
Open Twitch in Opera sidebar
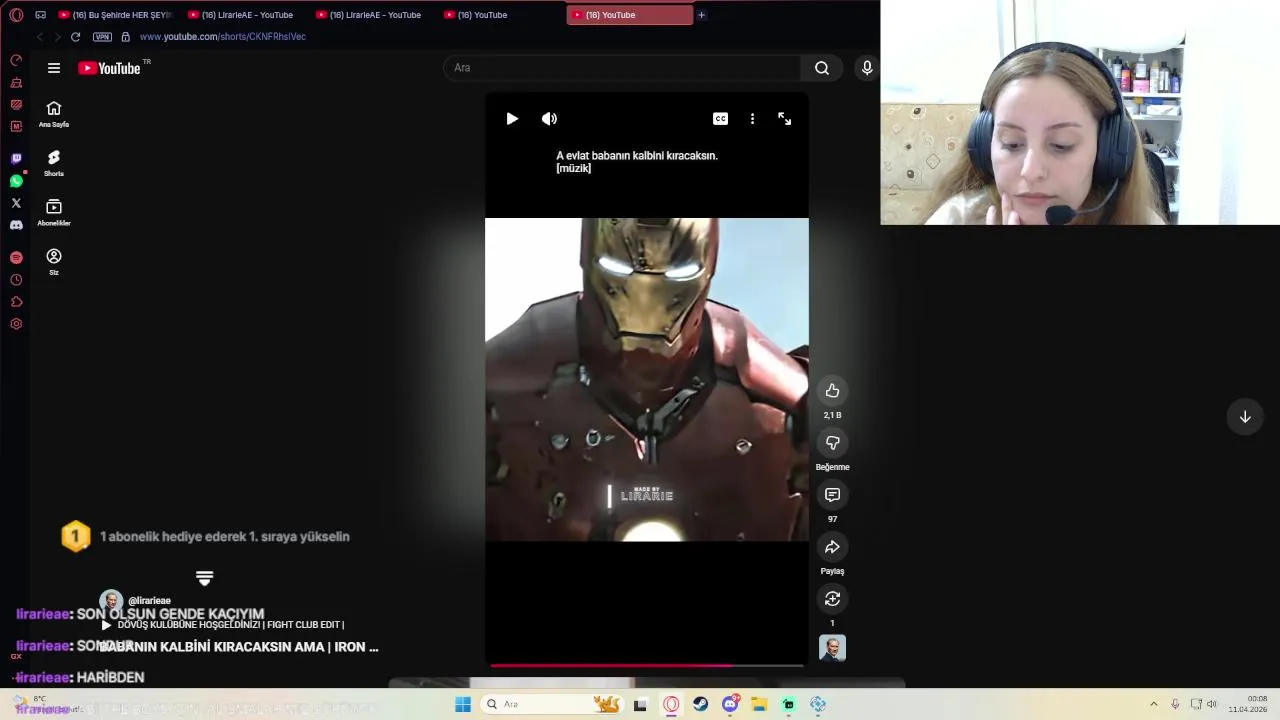tap(16, 159)
